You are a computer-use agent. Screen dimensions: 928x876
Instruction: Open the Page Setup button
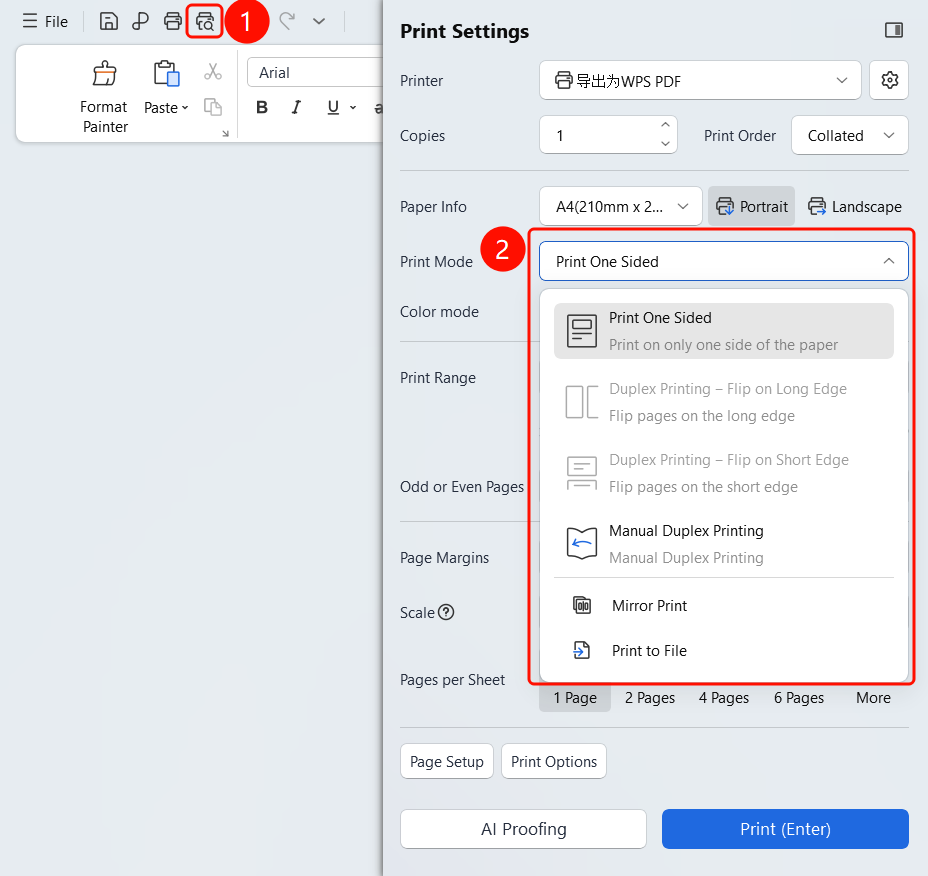click(x=447, y=761)
